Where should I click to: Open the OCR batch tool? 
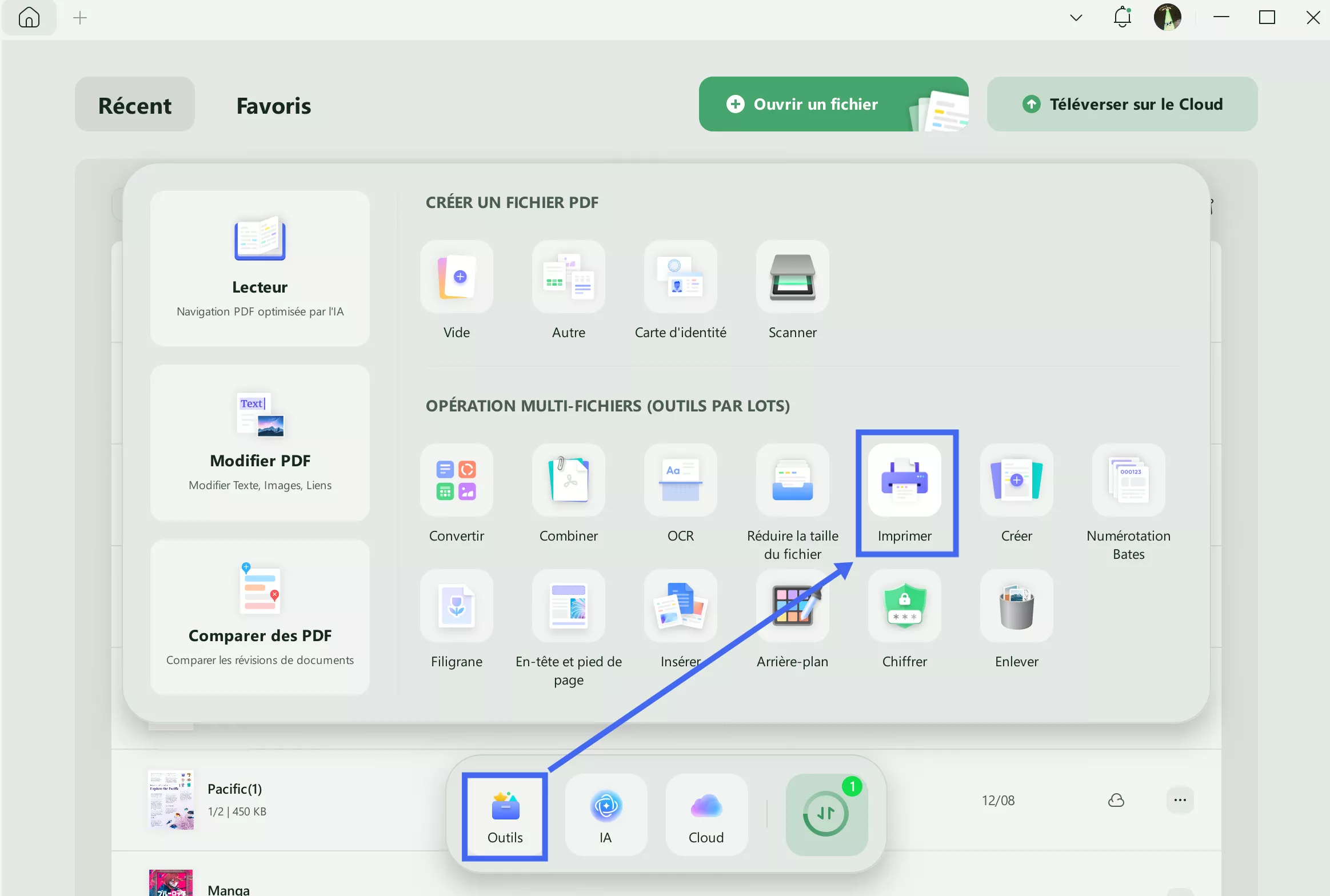click(680, 481)
